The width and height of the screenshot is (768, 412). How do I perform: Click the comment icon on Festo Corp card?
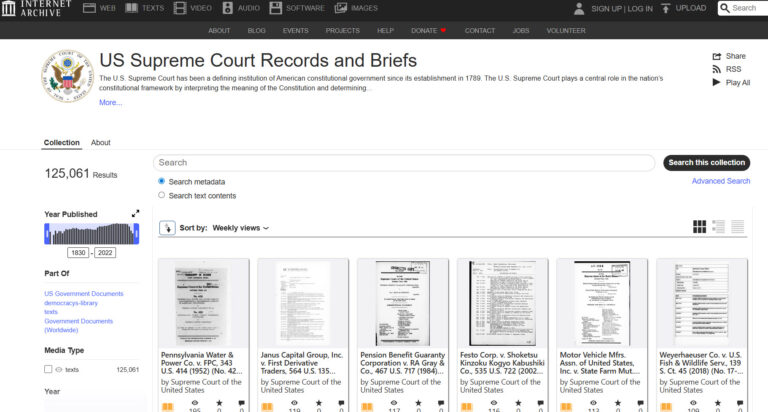pyautogui.click(x=540, y=403)
